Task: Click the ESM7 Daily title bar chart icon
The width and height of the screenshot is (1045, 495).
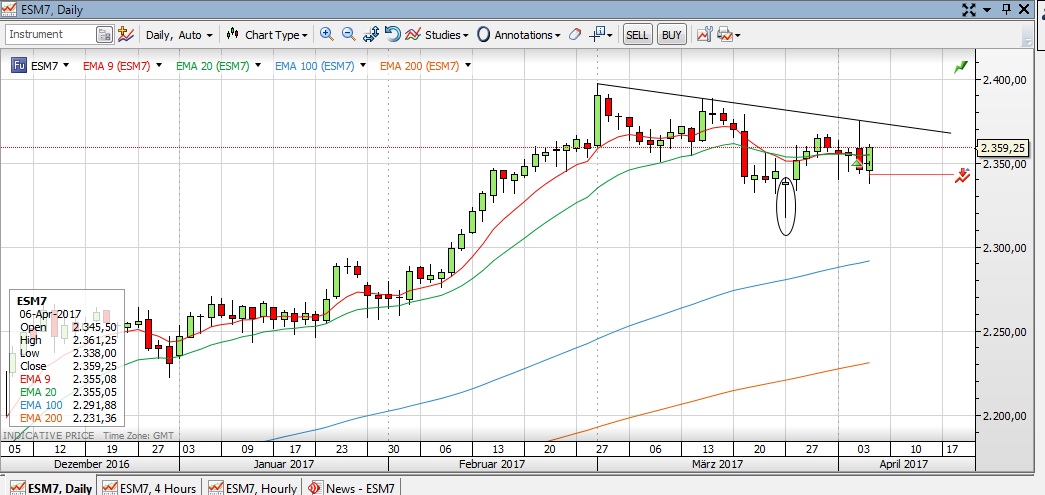Action: (x=9, y=9)
